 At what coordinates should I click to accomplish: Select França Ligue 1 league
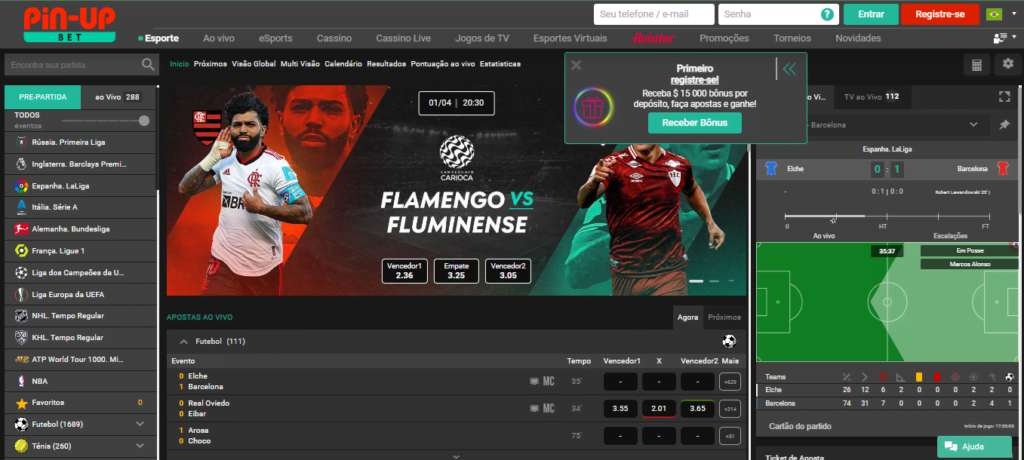point(80,250)
